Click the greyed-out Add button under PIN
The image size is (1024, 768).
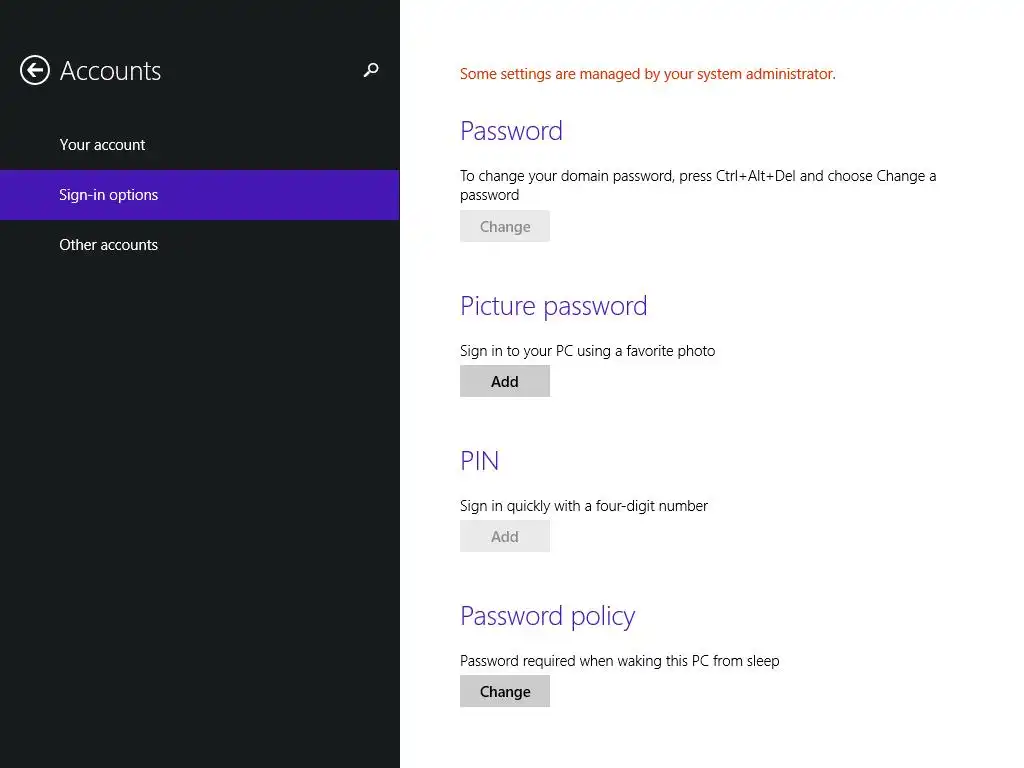505,537
